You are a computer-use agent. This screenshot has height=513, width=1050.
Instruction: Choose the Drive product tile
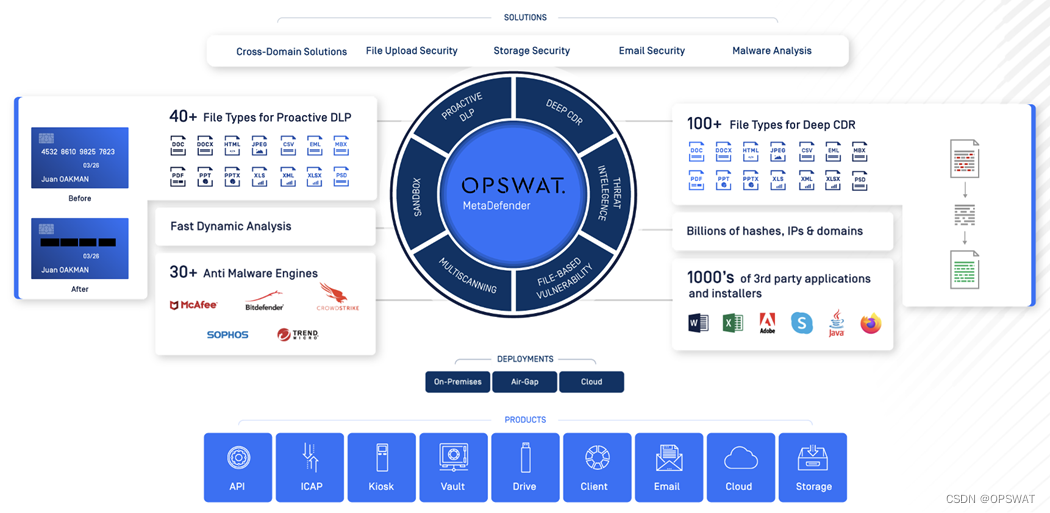click(525, 467)
